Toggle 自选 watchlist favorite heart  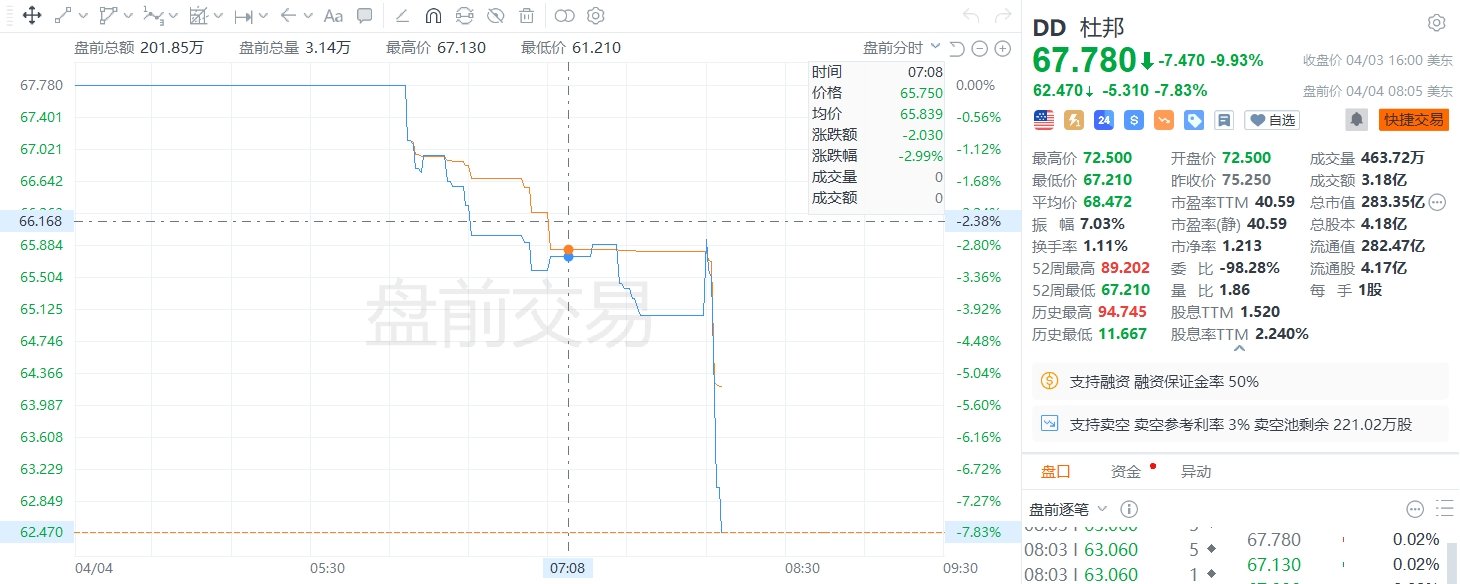point(1271,120)
